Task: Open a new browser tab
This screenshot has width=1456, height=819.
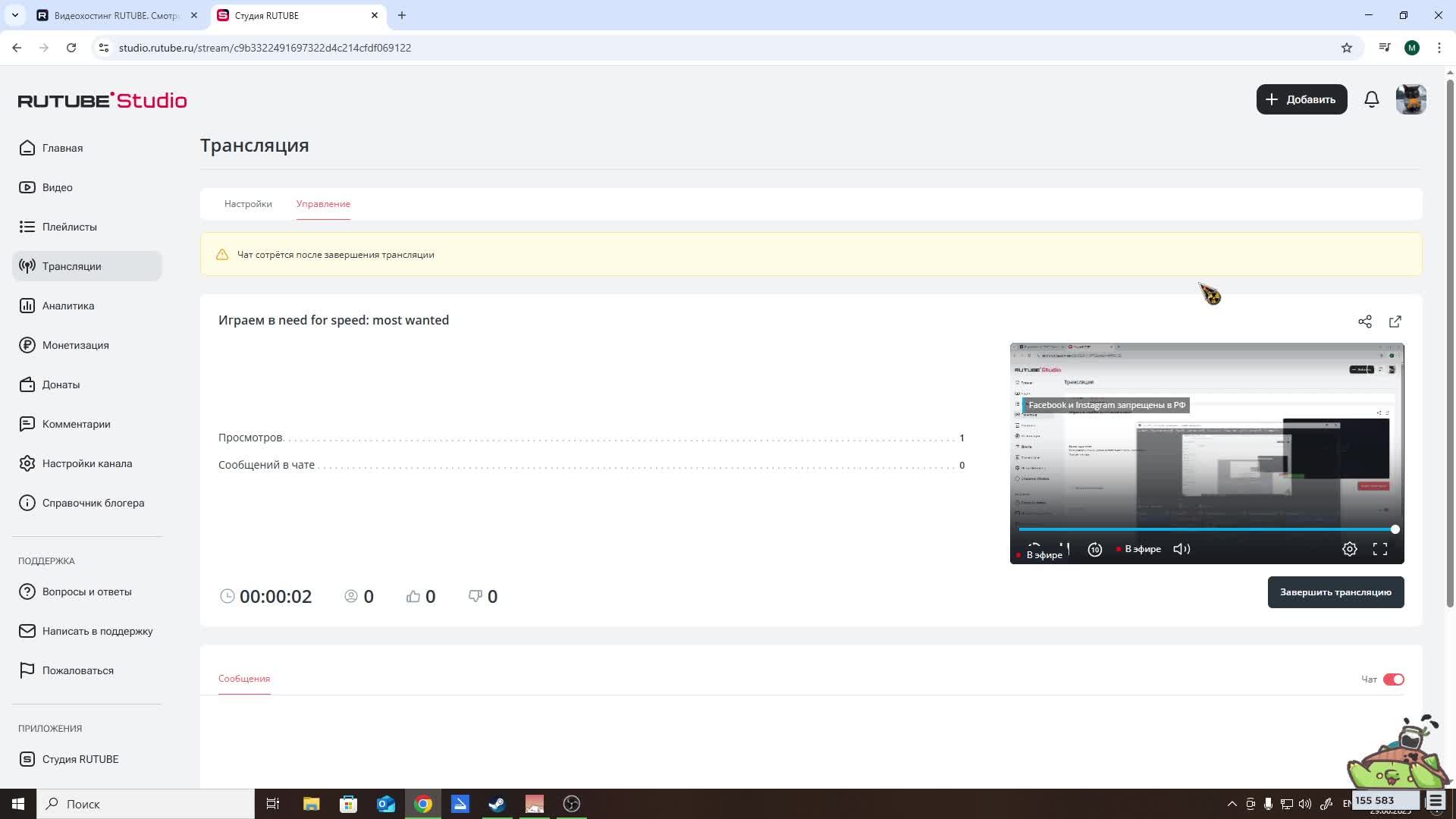Action: click(402, 15)
